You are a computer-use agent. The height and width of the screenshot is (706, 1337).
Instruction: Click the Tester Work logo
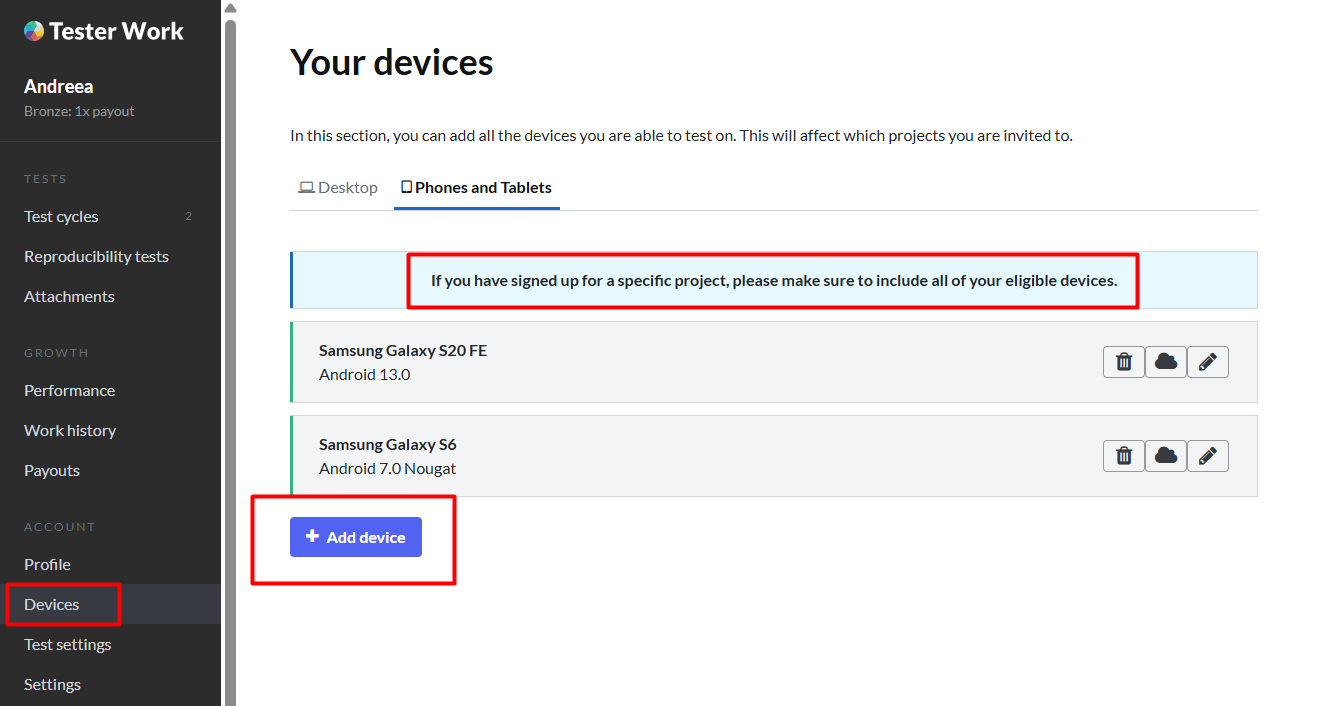(x=104, y=31)
